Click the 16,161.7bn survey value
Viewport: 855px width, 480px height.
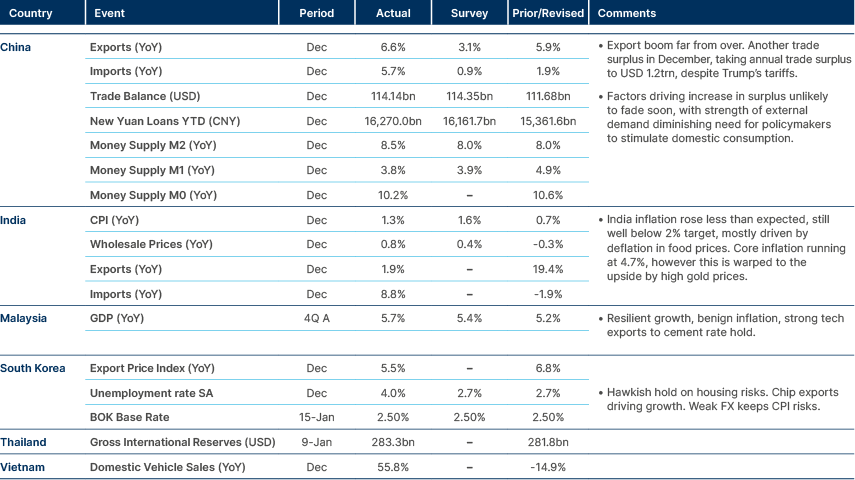click(x=469, y=121)
